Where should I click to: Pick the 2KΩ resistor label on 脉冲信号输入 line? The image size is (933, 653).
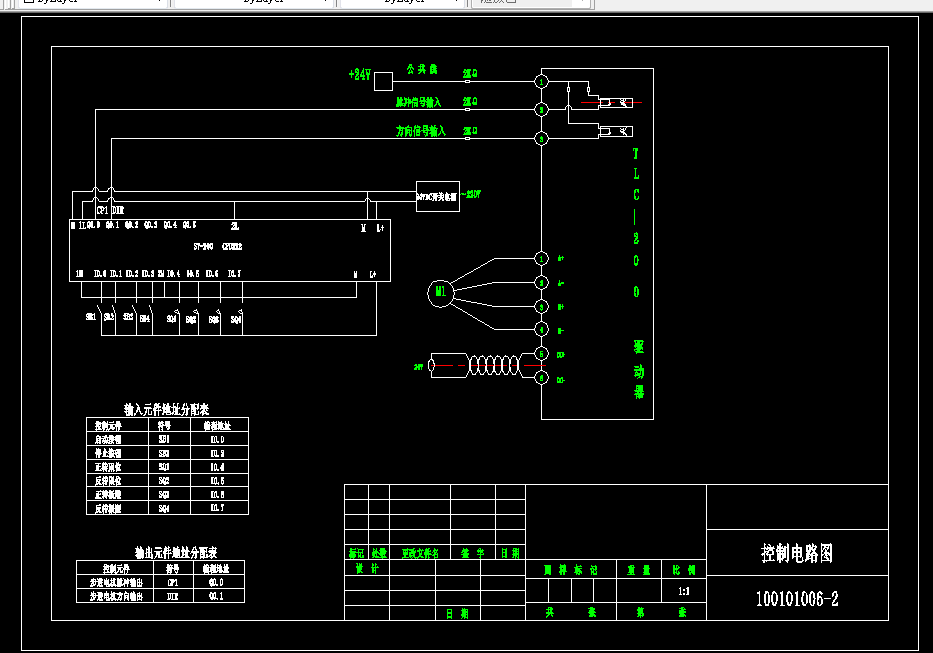(x=470, y=102)
